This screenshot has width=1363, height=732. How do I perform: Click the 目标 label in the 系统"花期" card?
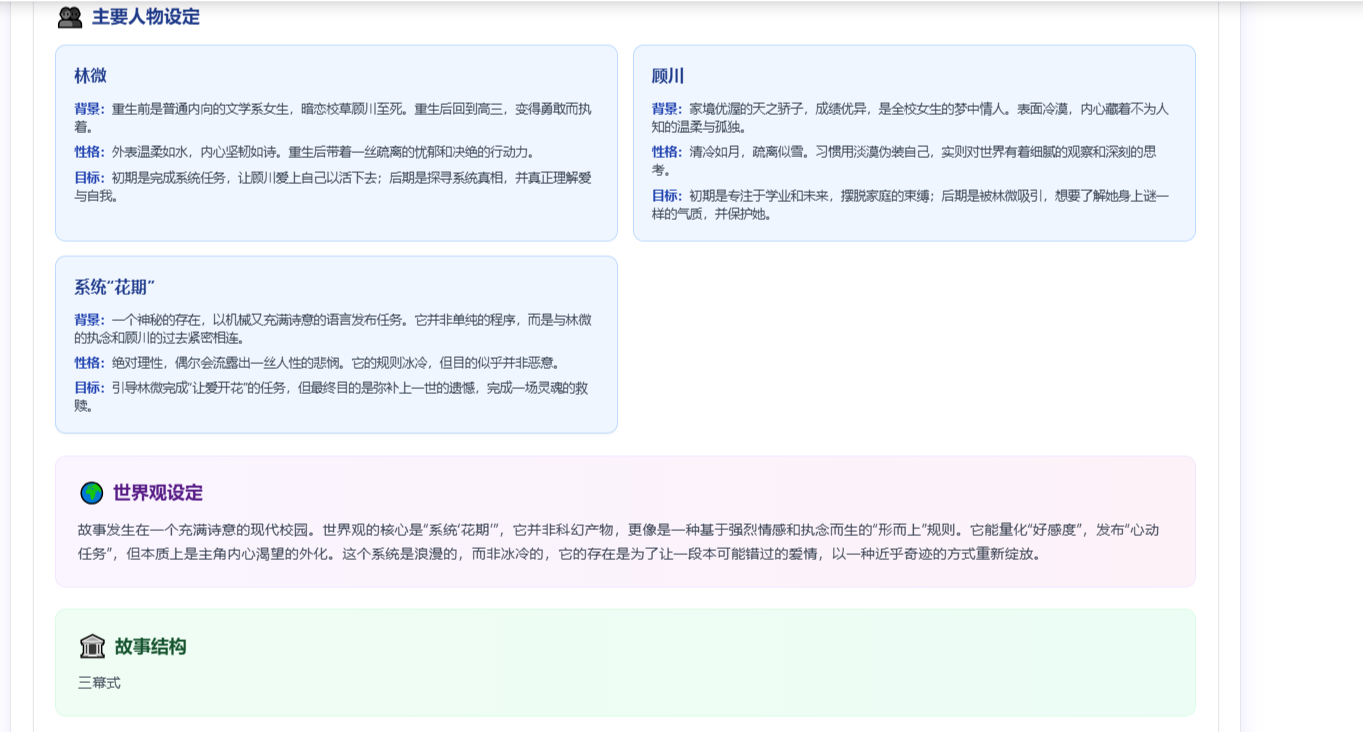coord(86,387)
